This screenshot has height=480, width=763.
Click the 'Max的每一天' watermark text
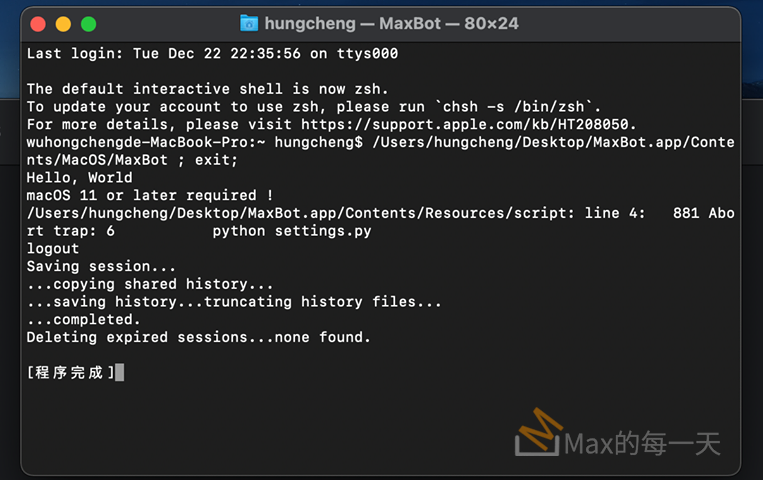pyautogui.click(x=642, y=444)
